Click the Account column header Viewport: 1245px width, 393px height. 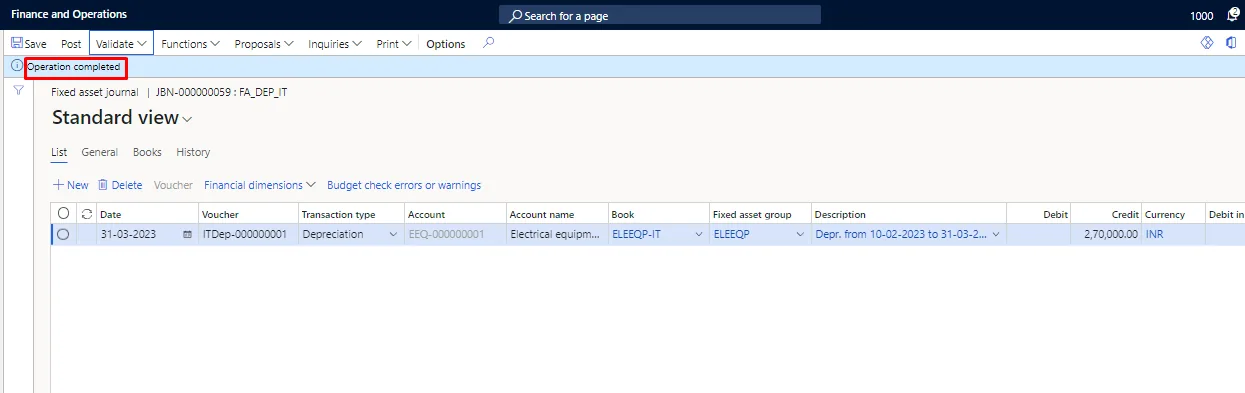tap(426, 214)
